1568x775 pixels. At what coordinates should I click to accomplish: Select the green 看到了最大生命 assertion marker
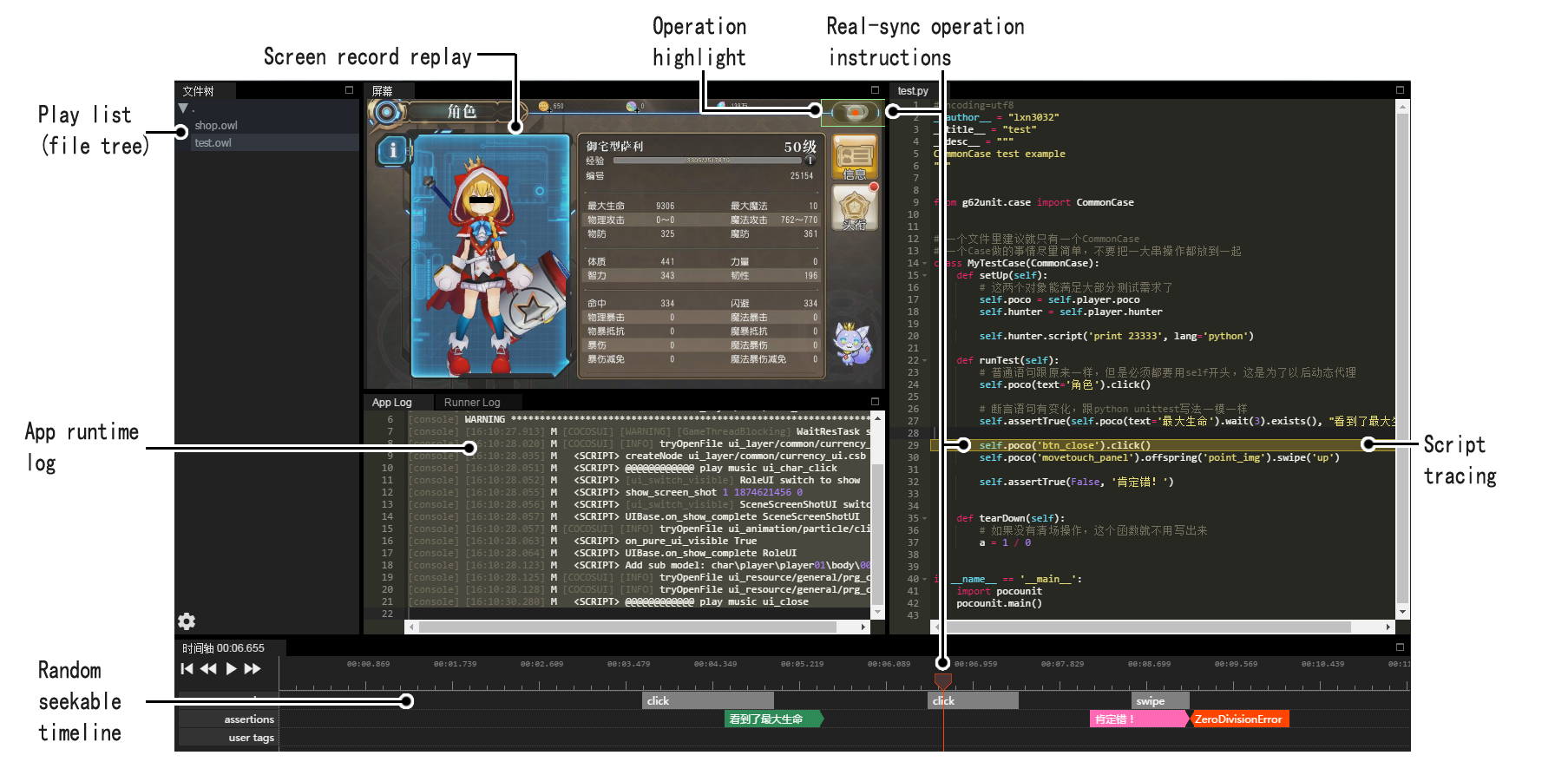point(774,719)
